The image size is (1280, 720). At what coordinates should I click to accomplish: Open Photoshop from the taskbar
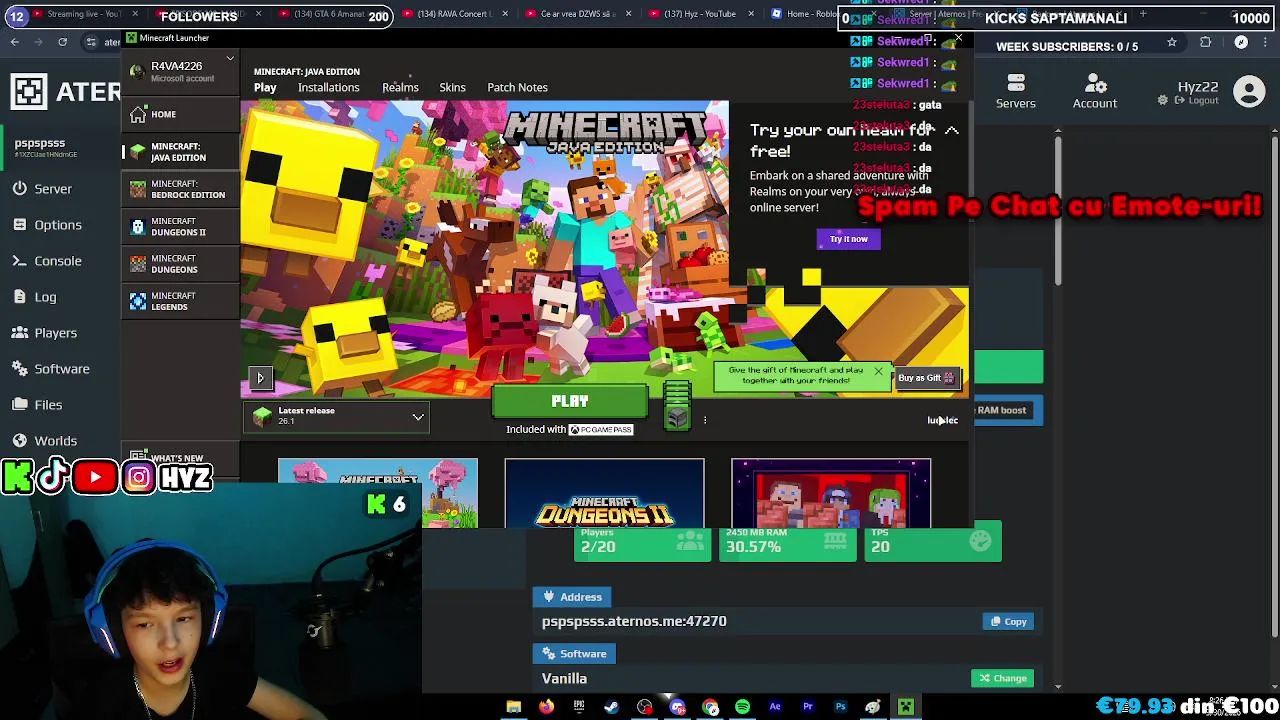[x=840, y=707]
